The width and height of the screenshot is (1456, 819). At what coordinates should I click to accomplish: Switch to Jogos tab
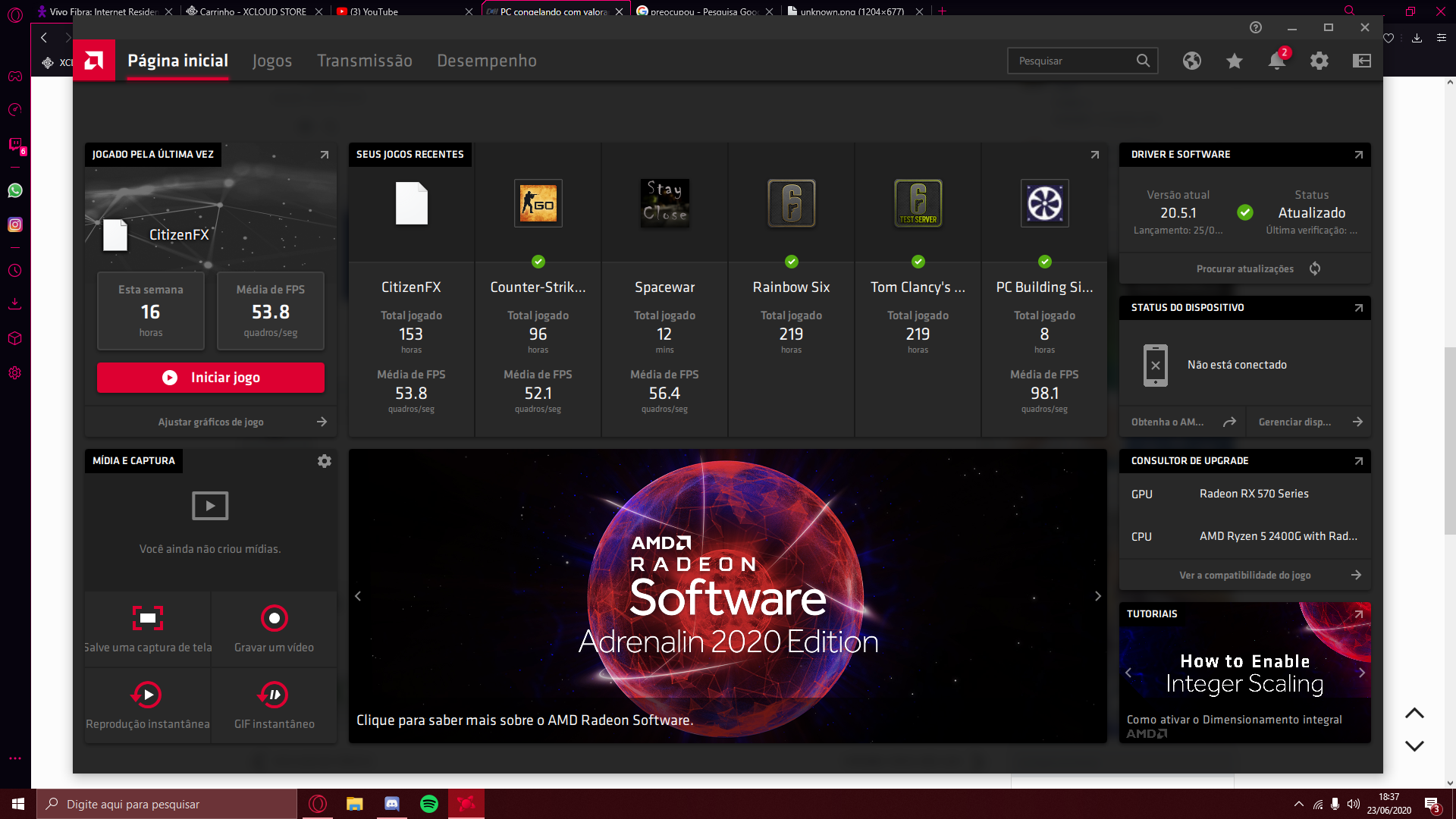pos(272,61)
